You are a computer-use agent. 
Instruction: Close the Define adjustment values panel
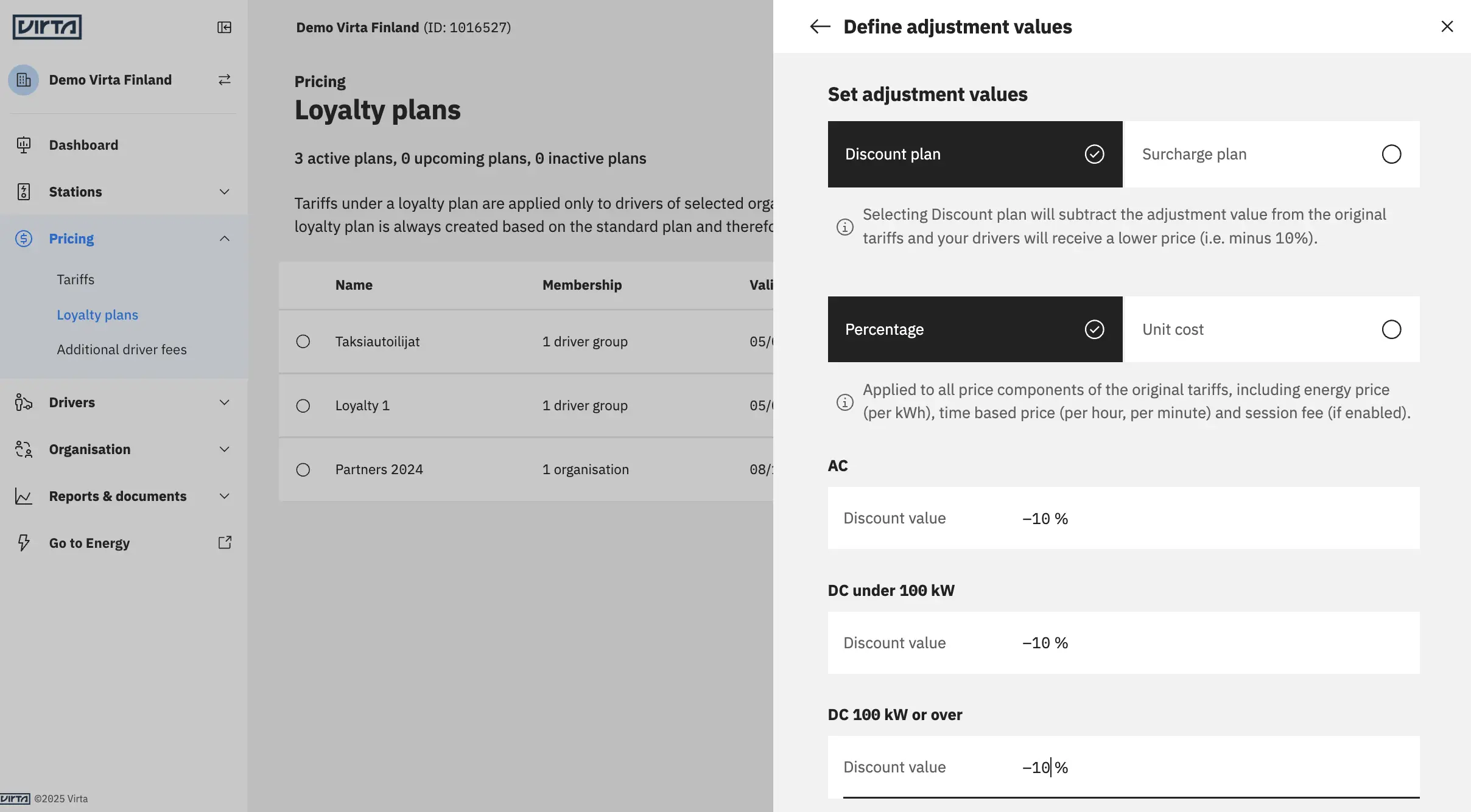1447,26
